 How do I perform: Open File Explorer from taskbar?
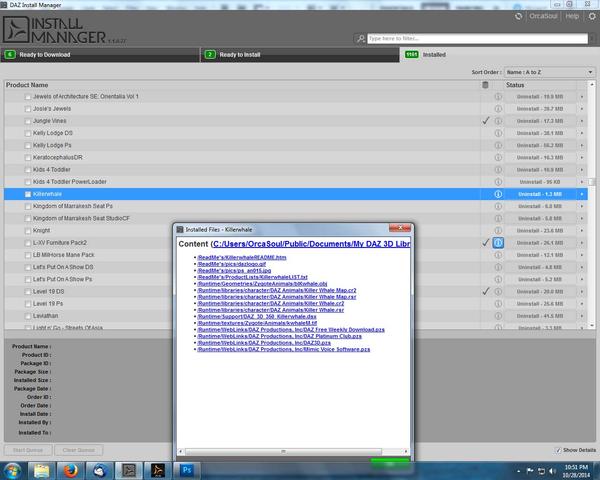click(41, 470)
